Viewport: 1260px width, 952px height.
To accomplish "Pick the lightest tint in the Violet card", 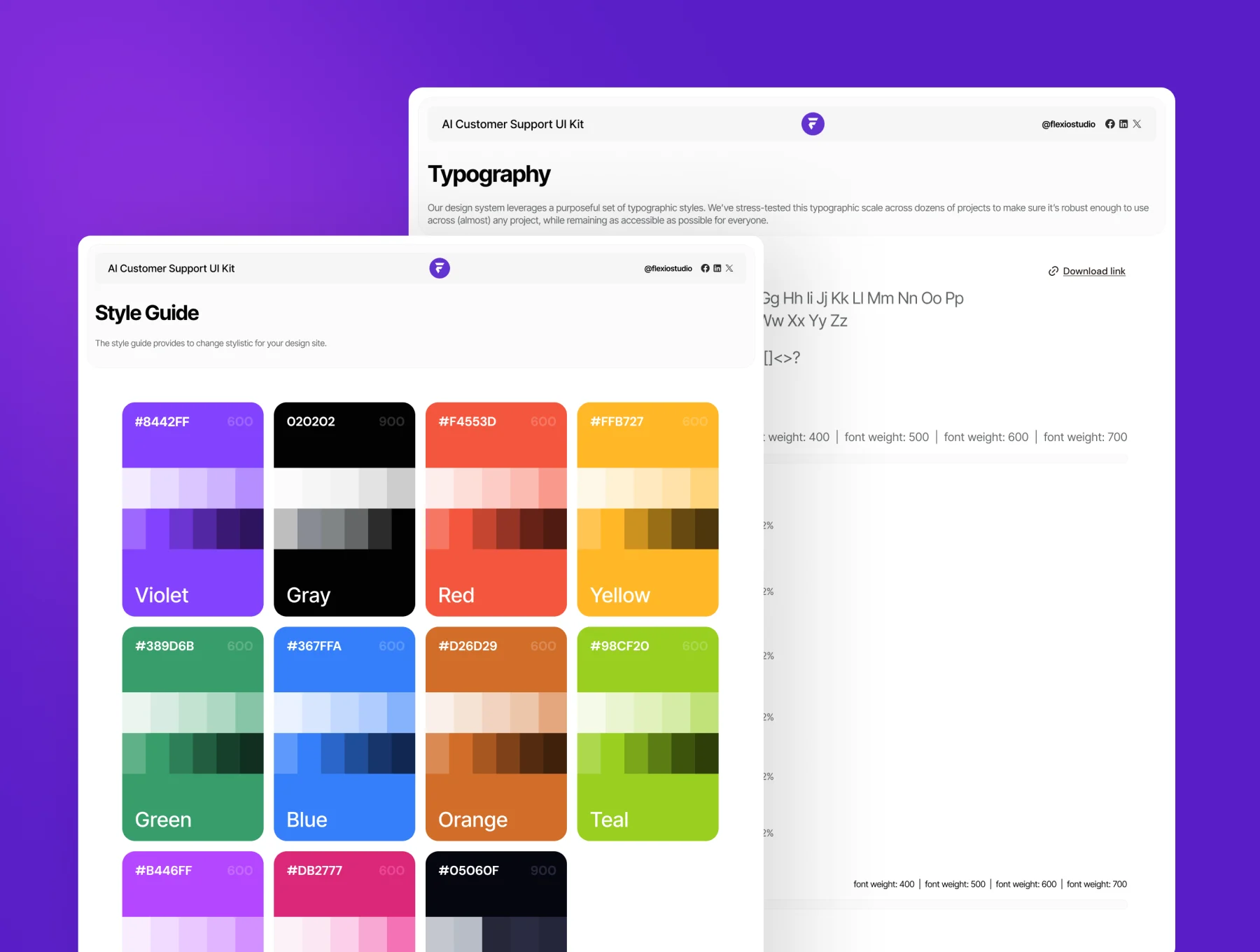I will coord(136,488).
